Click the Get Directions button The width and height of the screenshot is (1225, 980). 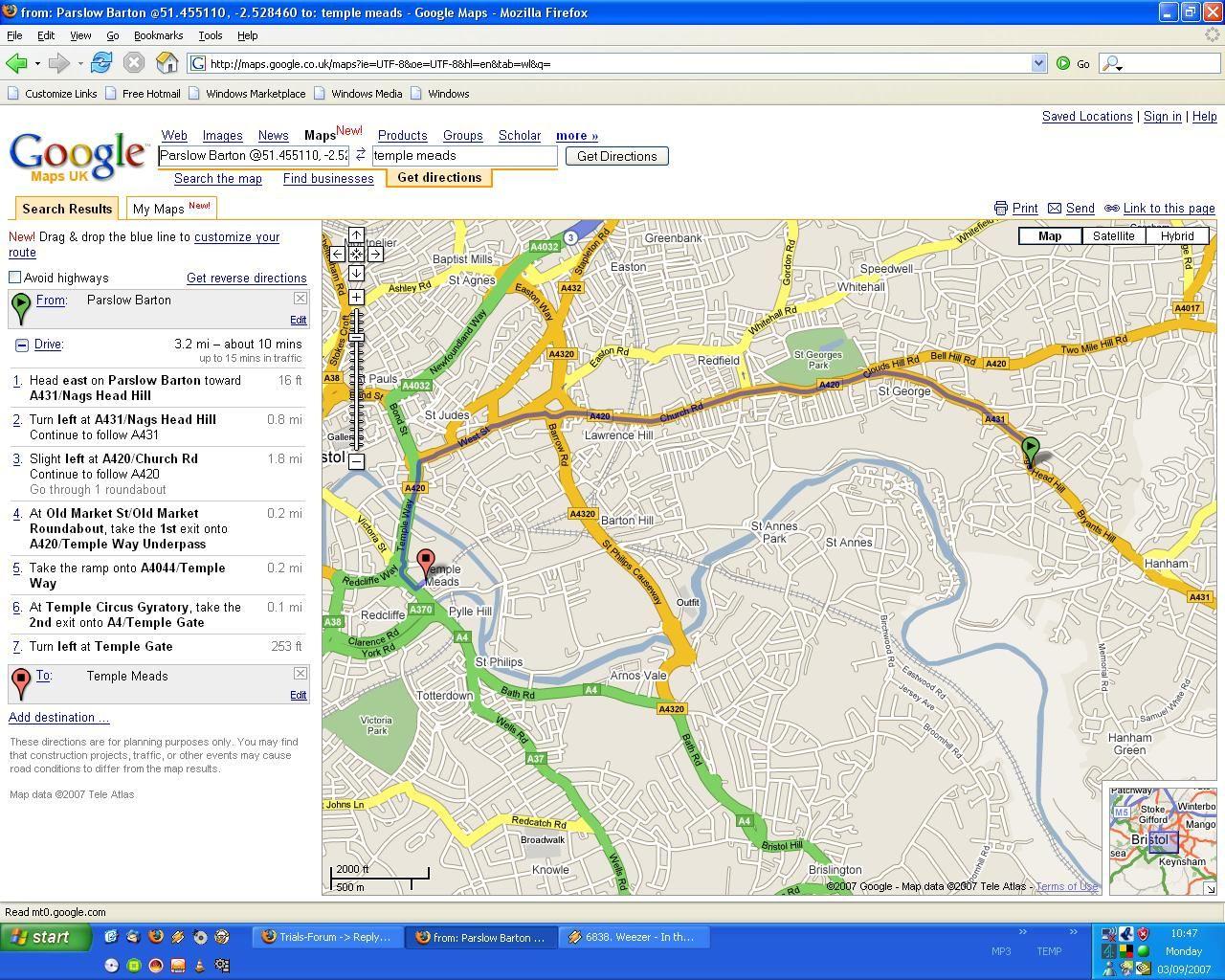[x=616, y=156]
